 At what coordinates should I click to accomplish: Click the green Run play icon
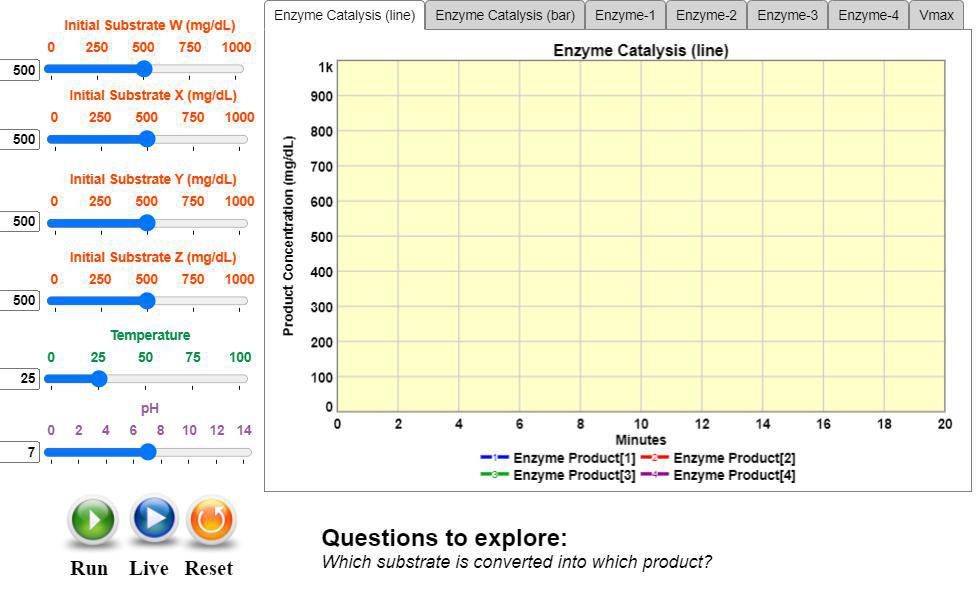(92, 520)
